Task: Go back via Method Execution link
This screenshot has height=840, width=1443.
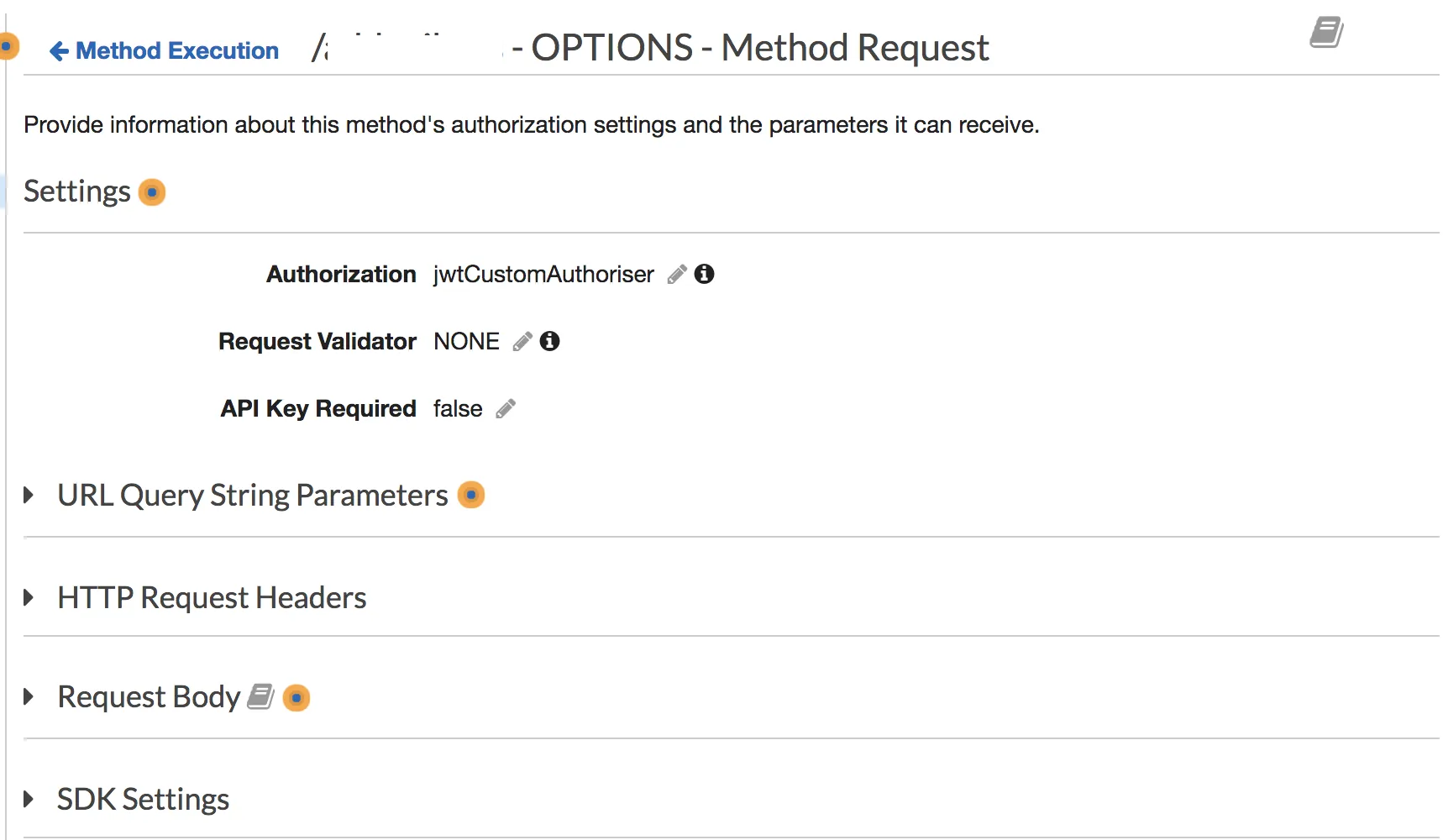Action: (165, 51)
